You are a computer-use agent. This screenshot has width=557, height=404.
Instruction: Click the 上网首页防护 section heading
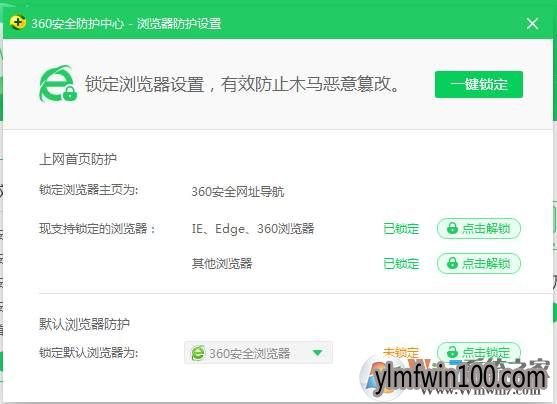point(78,159)
